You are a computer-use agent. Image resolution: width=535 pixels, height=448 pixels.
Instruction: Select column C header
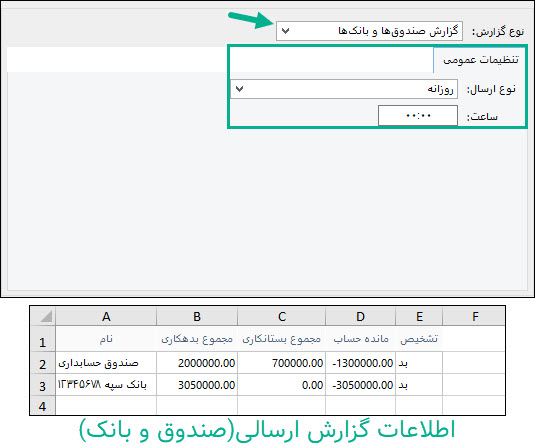(x=281, y=316)
